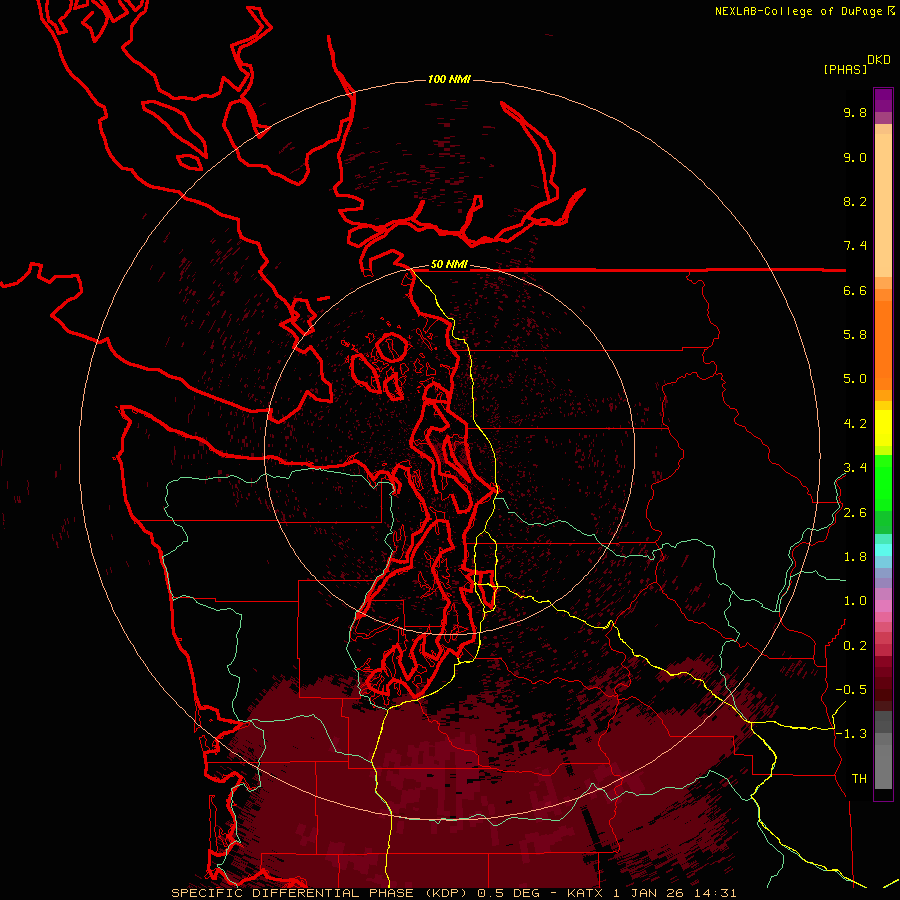
Task: Click the 3.4 scale value
Action: click(855, 468)
